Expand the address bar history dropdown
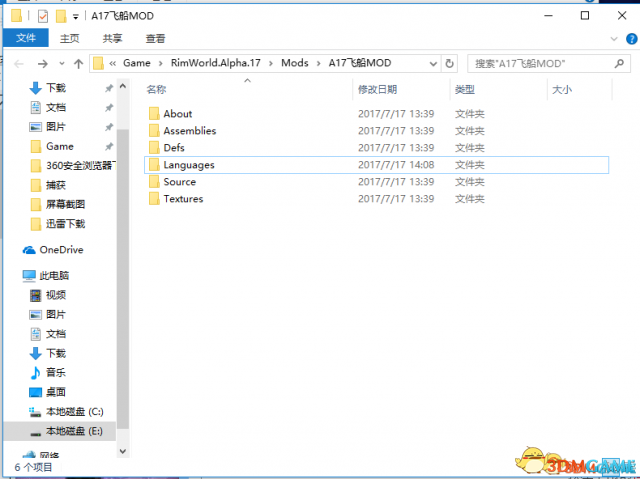The width and height of the screenshot is (640, 479). point(433,64)
